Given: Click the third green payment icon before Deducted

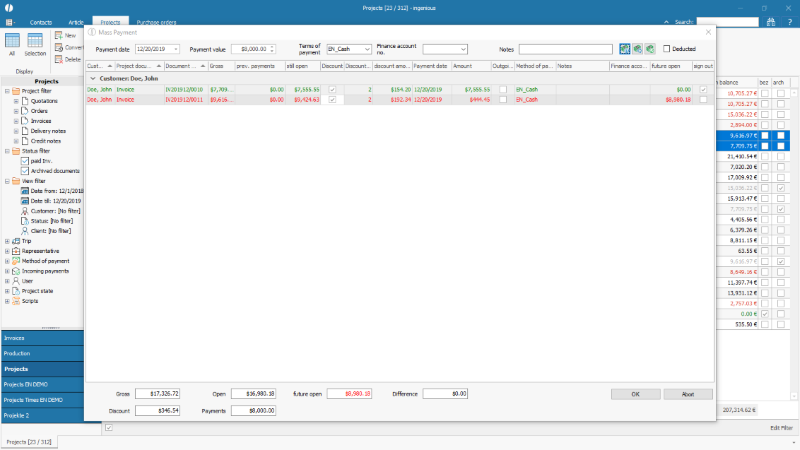Looking at the screenshot, I should point(649,49).
